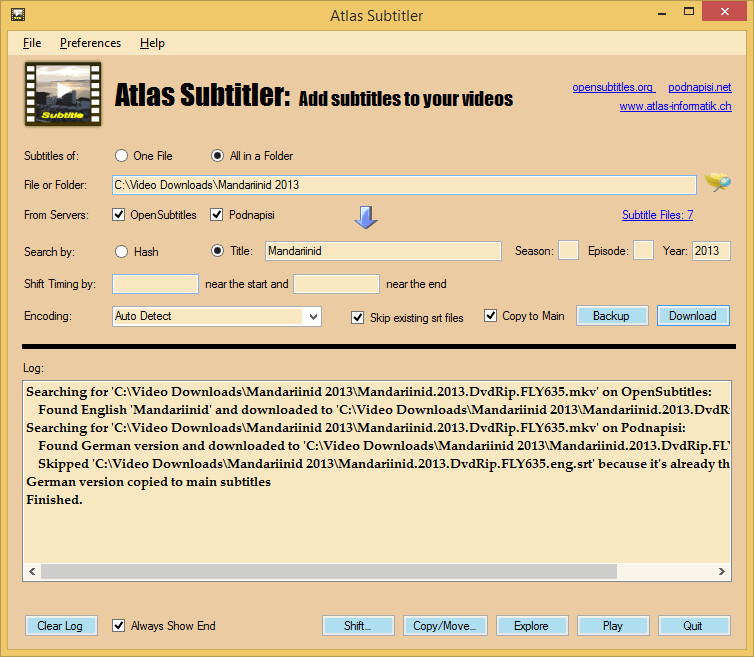
Task: Minimize the Atlas Subtitler window
Action: [662, 12]
